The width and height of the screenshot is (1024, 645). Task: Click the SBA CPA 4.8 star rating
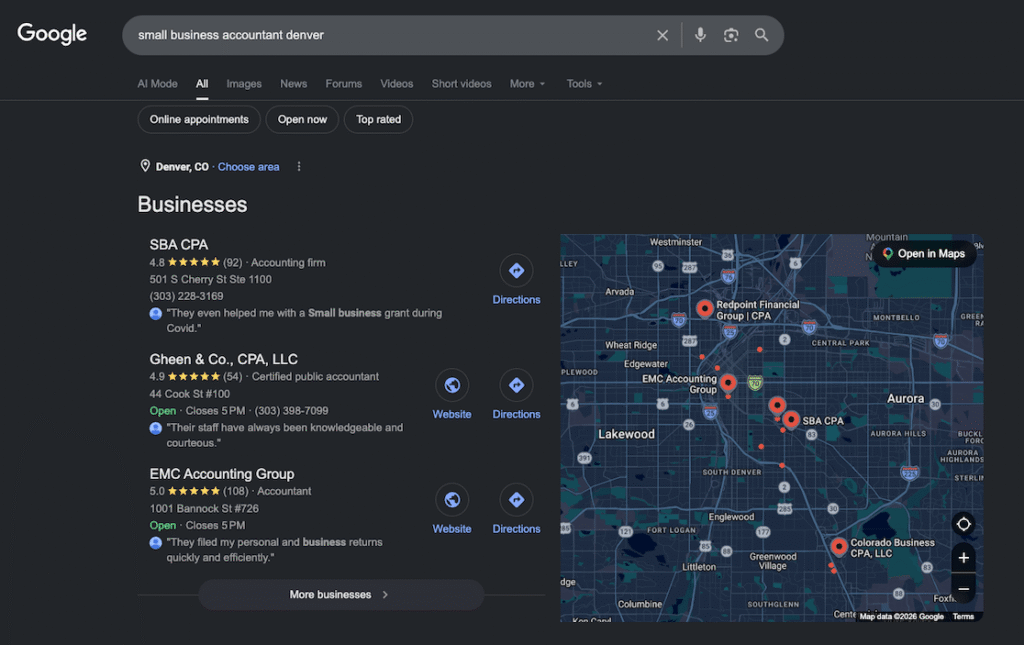coord(195,262)
